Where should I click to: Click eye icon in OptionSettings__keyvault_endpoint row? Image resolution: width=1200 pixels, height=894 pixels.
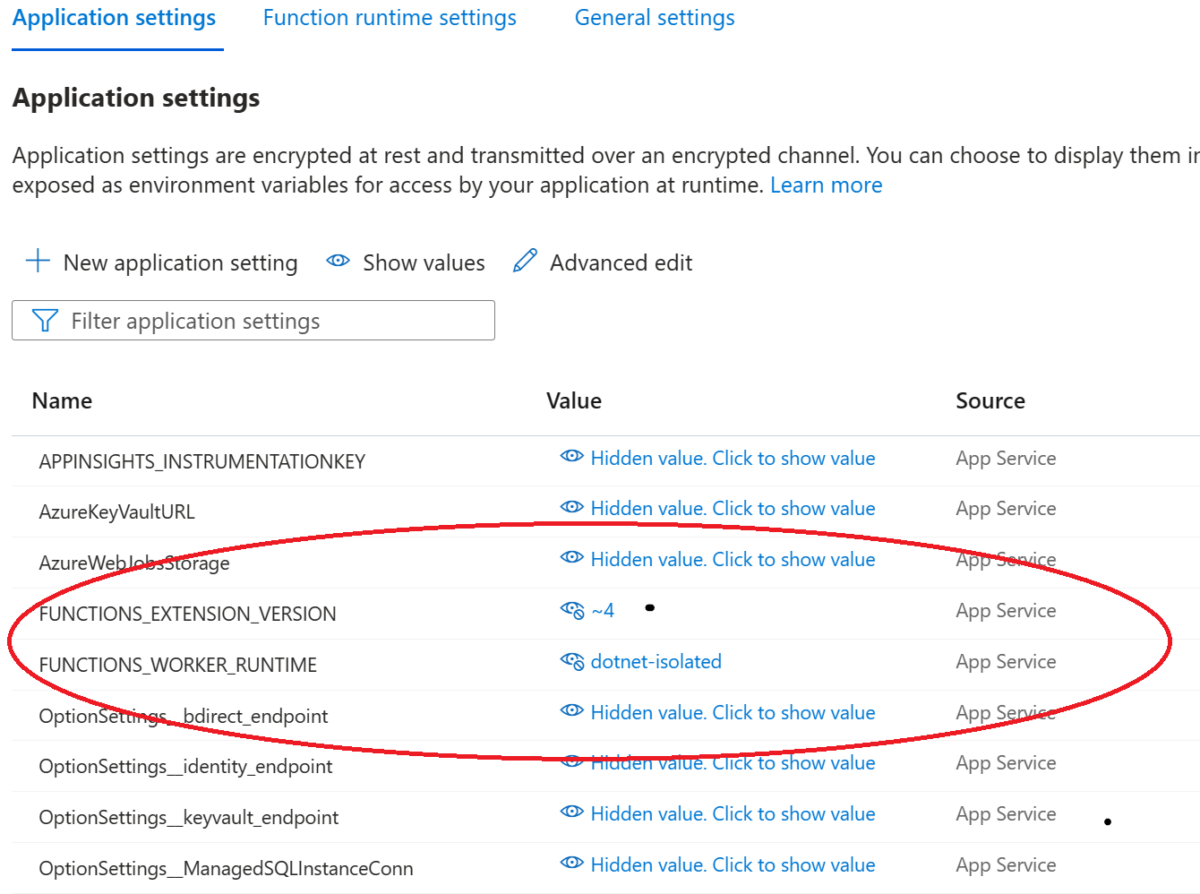tap(572, 813)
